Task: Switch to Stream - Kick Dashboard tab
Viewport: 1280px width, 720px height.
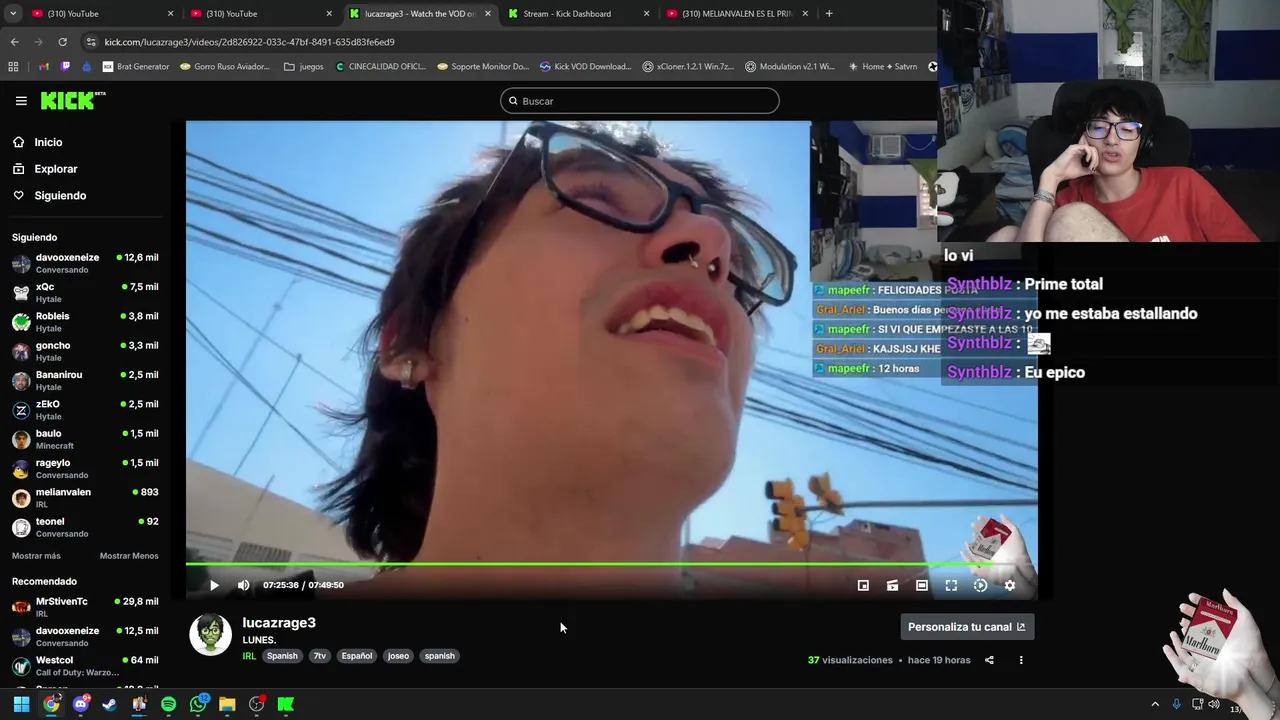Action: coord(578,14)
